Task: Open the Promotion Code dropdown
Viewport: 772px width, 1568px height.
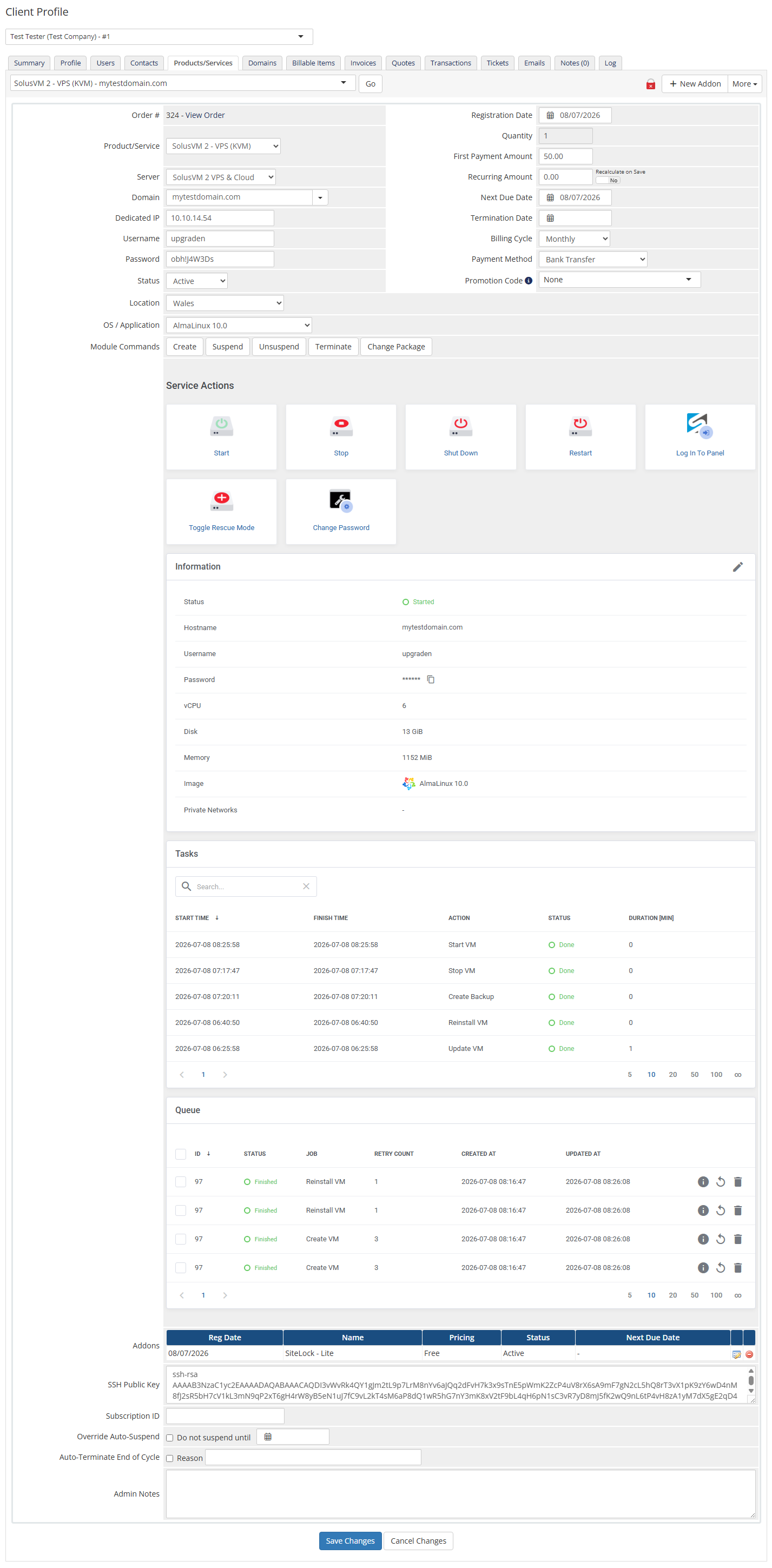Action: pos(619,280)
